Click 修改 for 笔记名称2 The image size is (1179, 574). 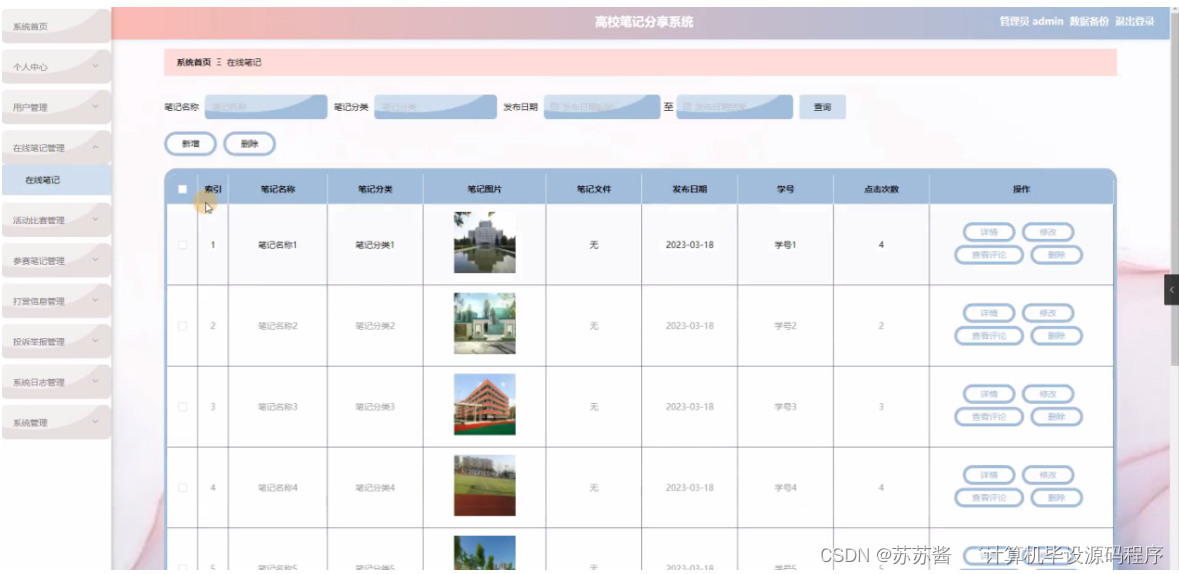pos(1047,313)
